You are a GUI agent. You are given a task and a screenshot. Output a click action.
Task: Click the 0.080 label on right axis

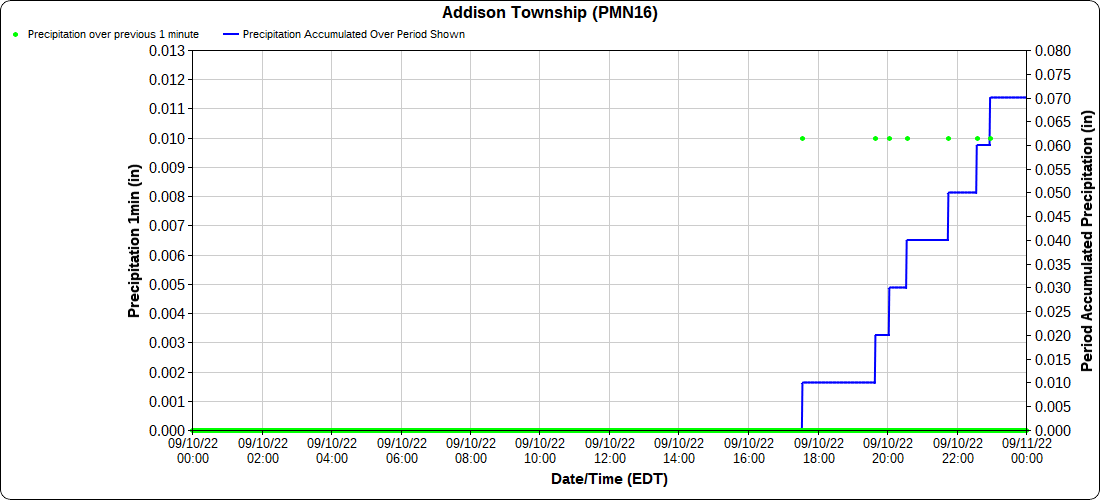coord(1052,51)
